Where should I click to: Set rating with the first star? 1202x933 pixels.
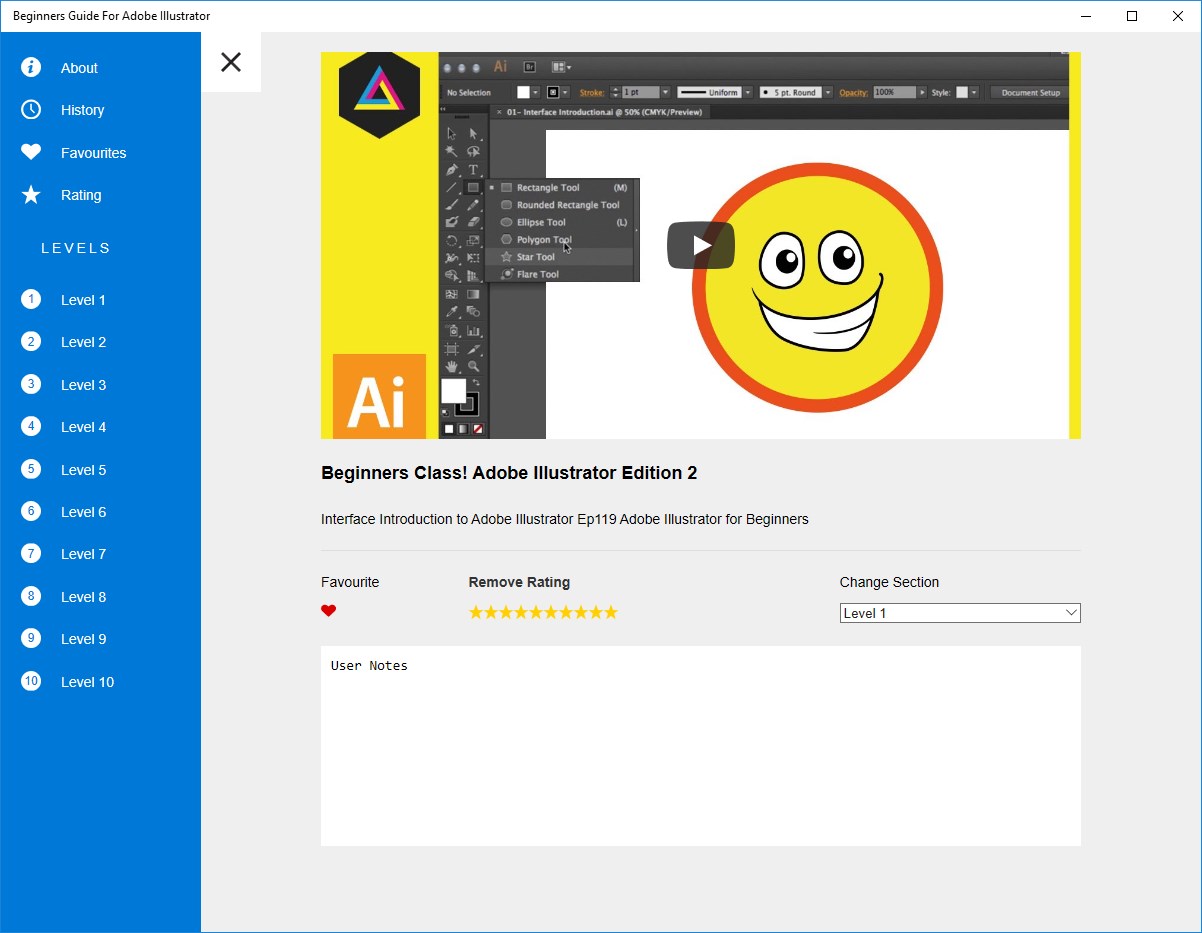pos(476,612)
